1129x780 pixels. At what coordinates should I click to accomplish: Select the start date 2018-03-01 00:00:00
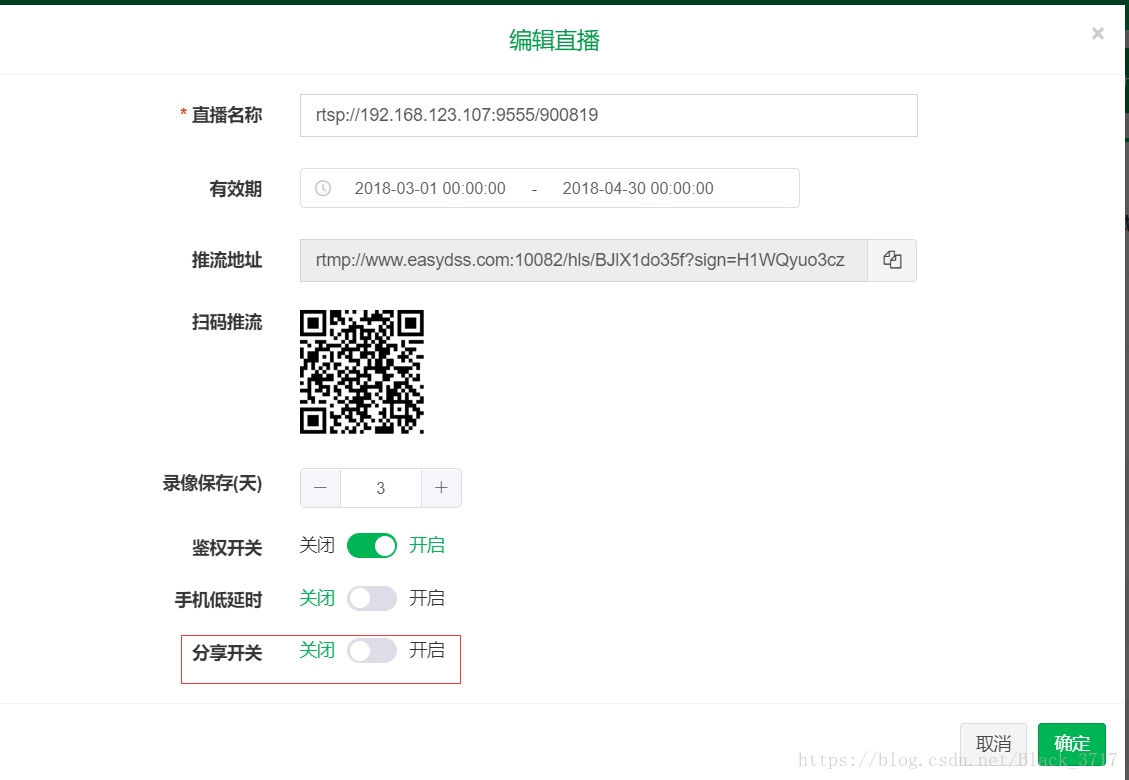pos(430,188)
